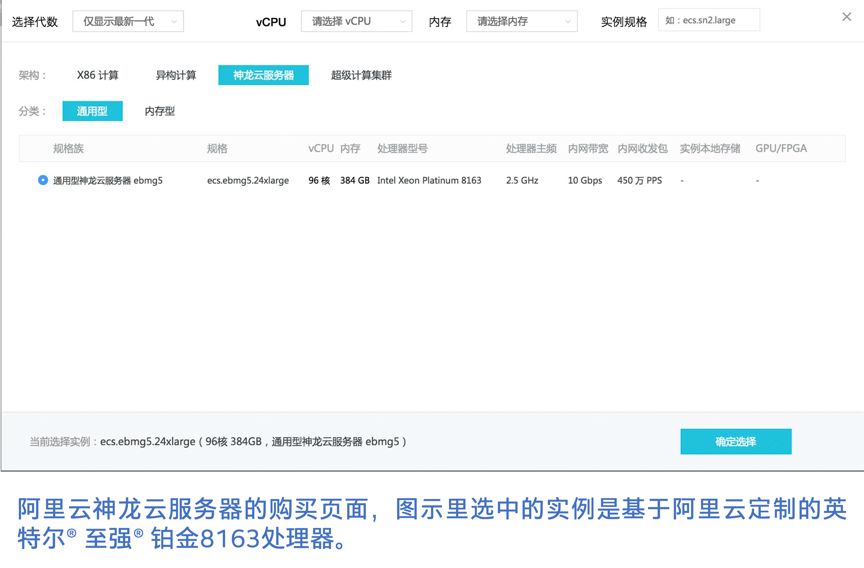
Task: Click the 96 核 vCPU value
Action: [319, 180]
